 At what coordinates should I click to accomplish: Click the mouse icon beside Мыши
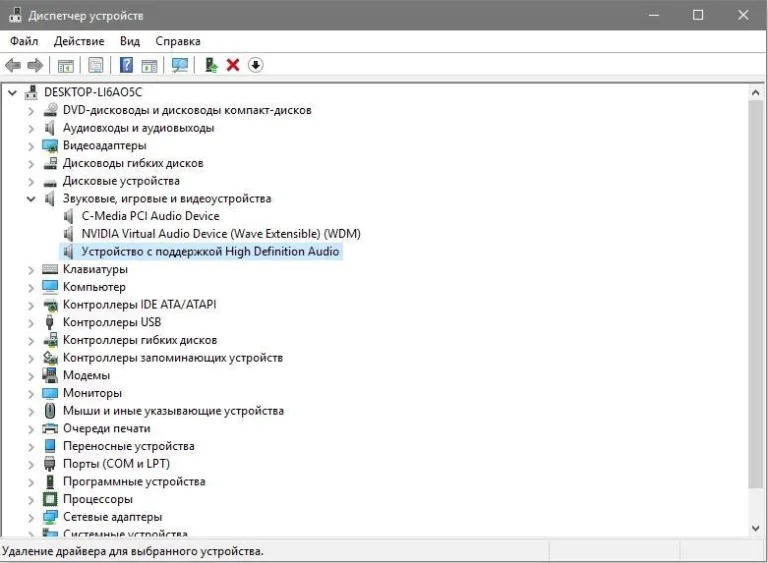(x=49, y=411)
